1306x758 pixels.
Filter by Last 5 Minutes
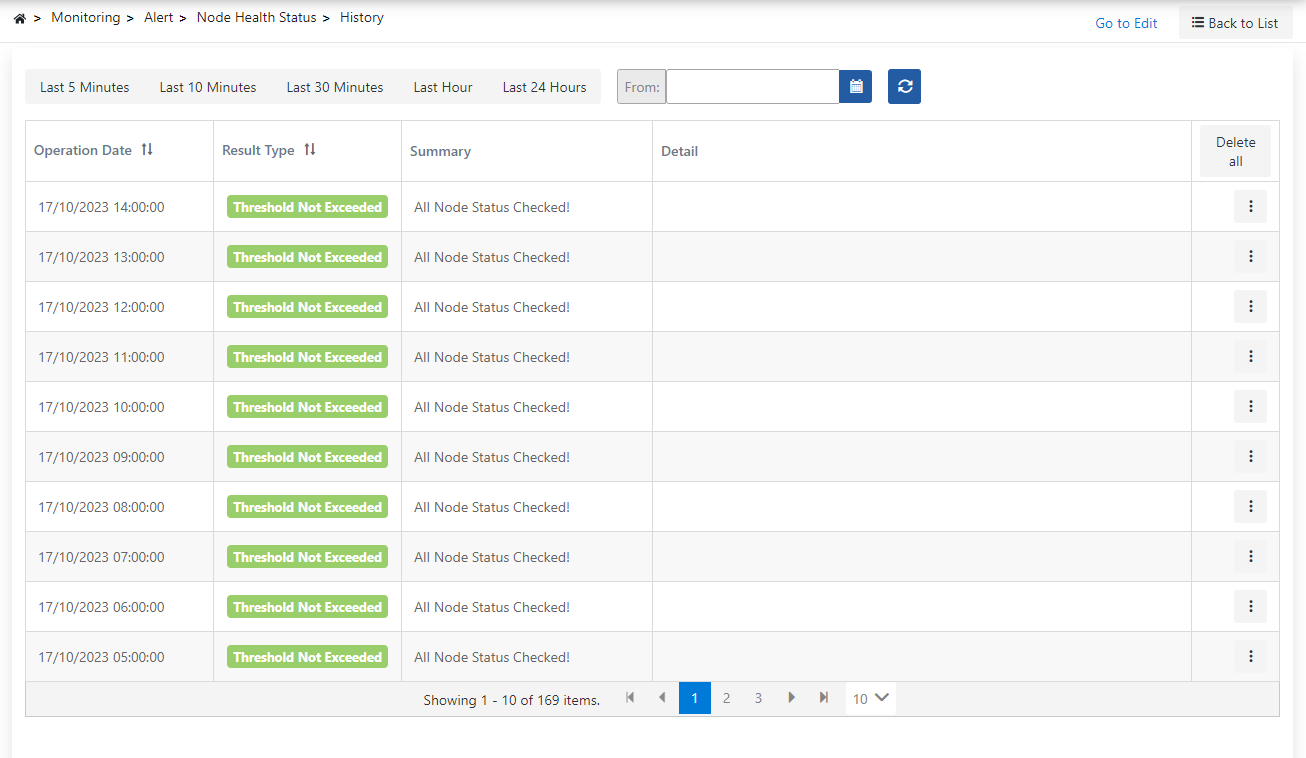(x=85, y=87)
